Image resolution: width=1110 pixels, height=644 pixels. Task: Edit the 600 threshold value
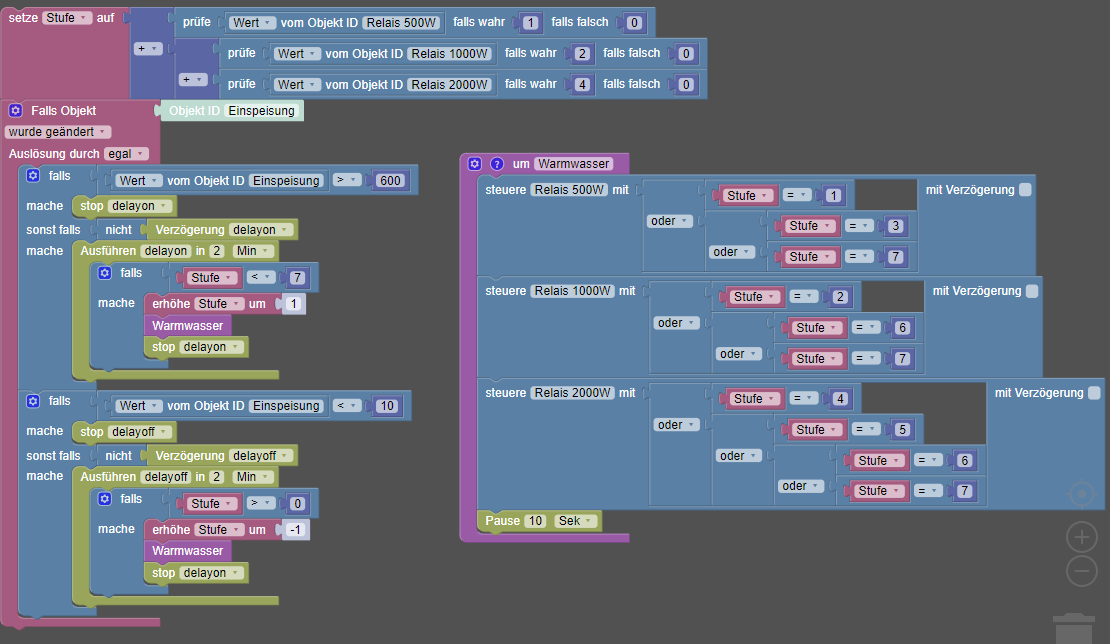(x=390, y=180)
